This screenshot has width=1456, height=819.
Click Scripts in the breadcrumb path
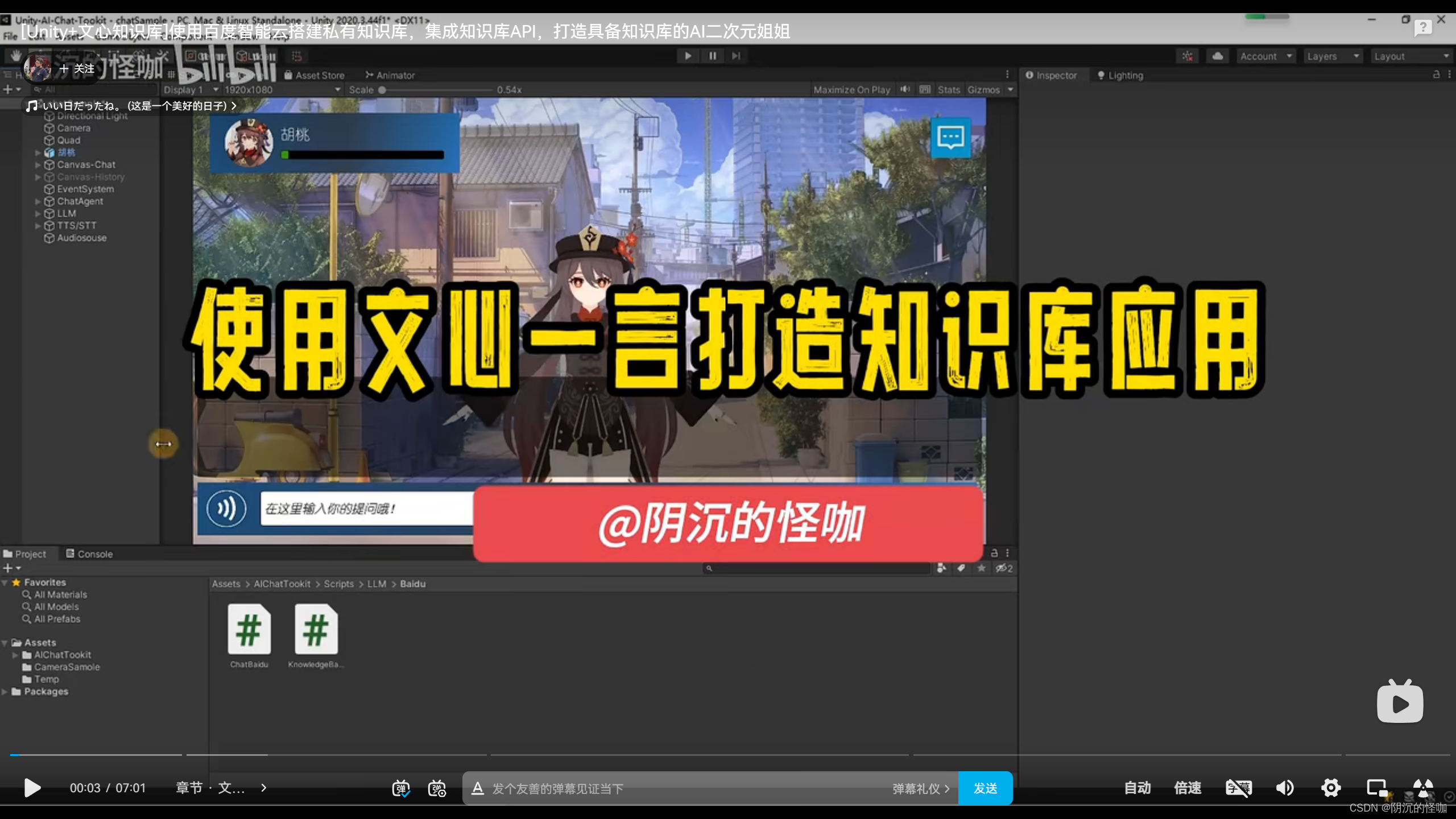pyautogui.click(x=338, y=584)
